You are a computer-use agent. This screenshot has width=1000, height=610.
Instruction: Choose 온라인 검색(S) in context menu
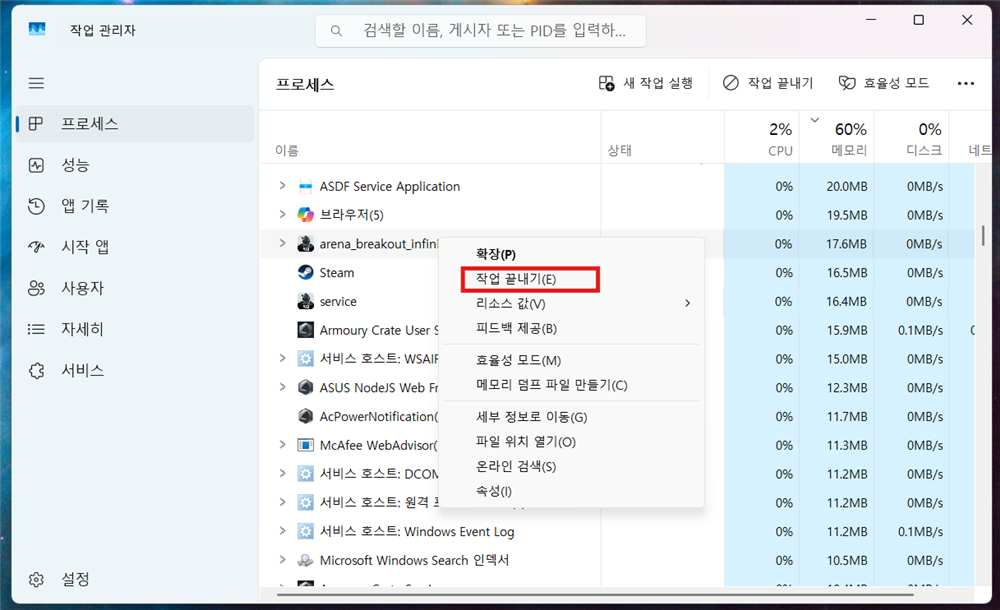571,466
